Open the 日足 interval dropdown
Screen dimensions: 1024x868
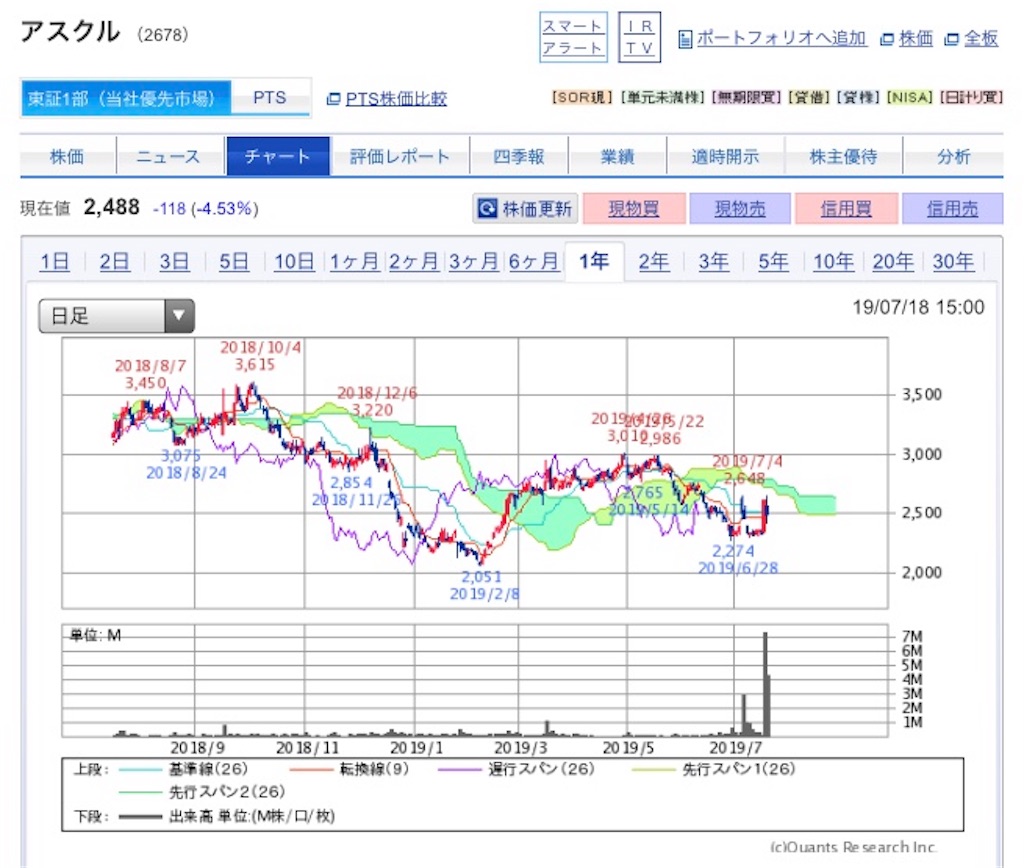[117, 316]
